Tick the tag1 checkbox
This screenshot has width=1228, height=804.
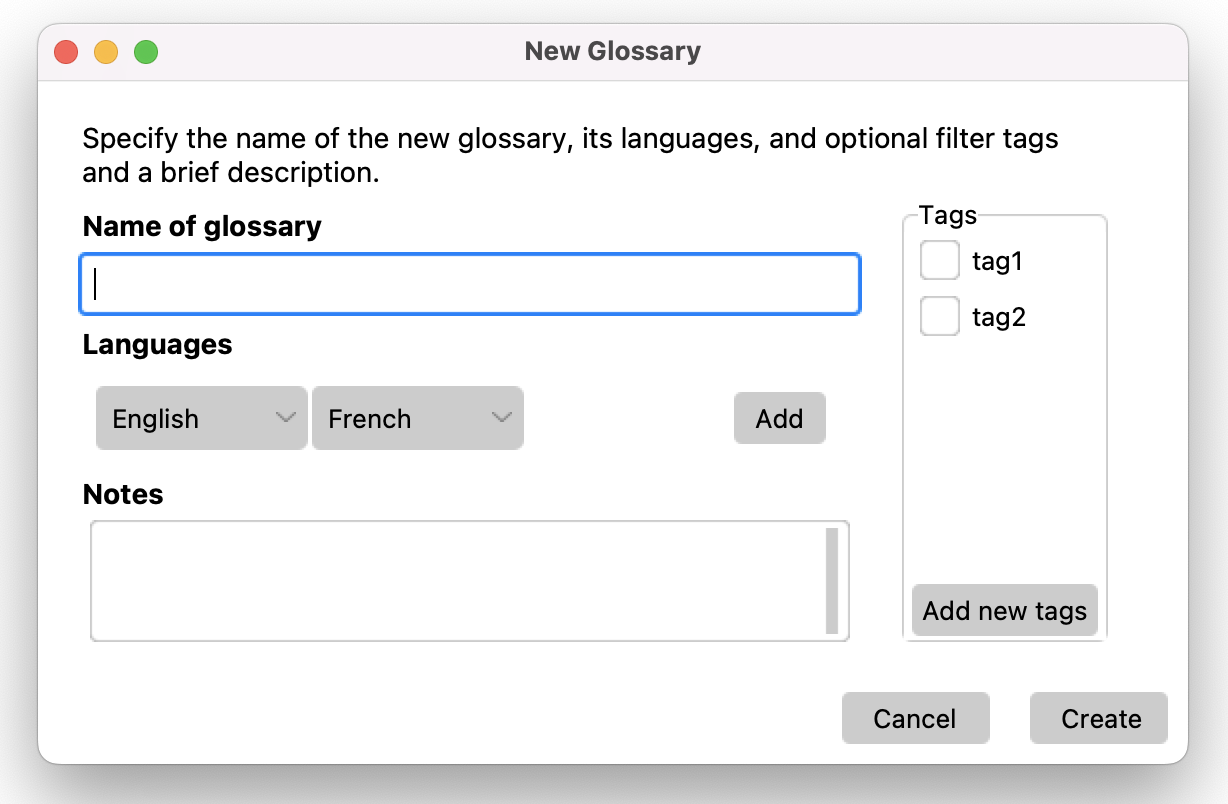click(x=939, y=261)
